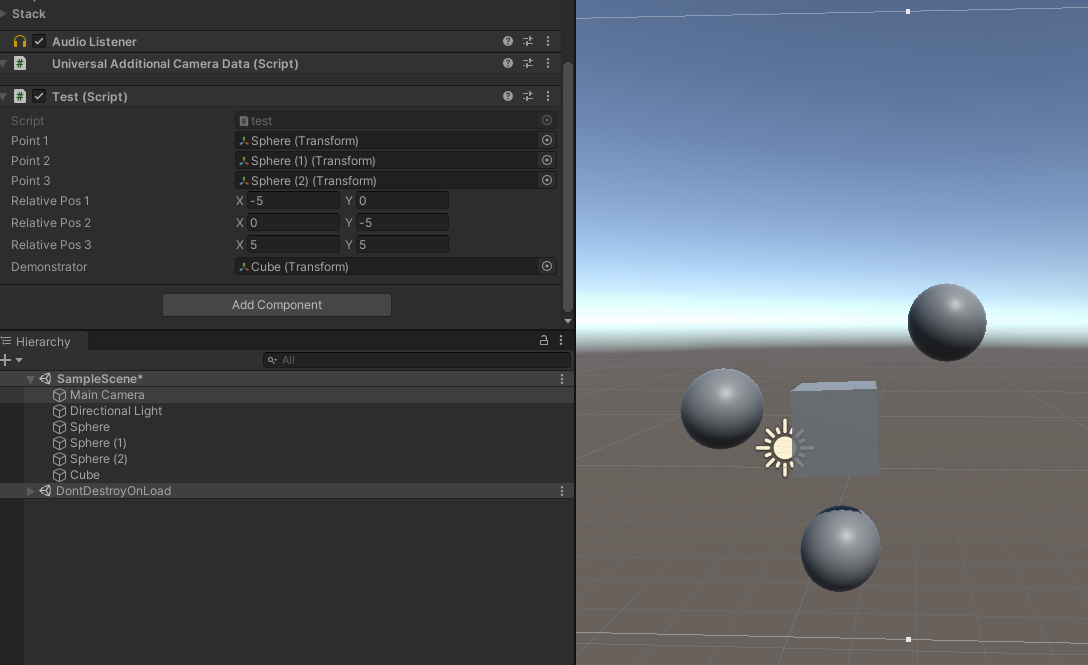Open the Hierarchy create plus dropdown

tap(12, 360)
